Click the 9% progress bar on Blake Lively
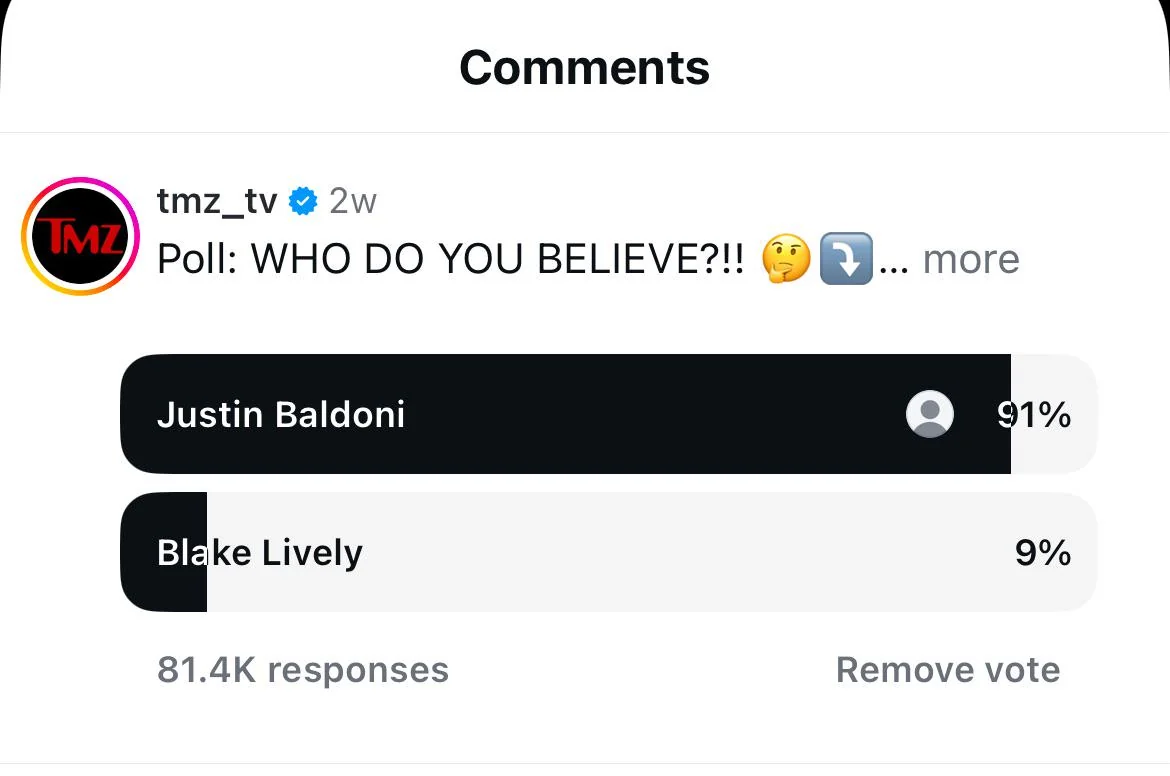Image resolution: width=1170 pixels, height=776 pixels. tap(163, 551)
